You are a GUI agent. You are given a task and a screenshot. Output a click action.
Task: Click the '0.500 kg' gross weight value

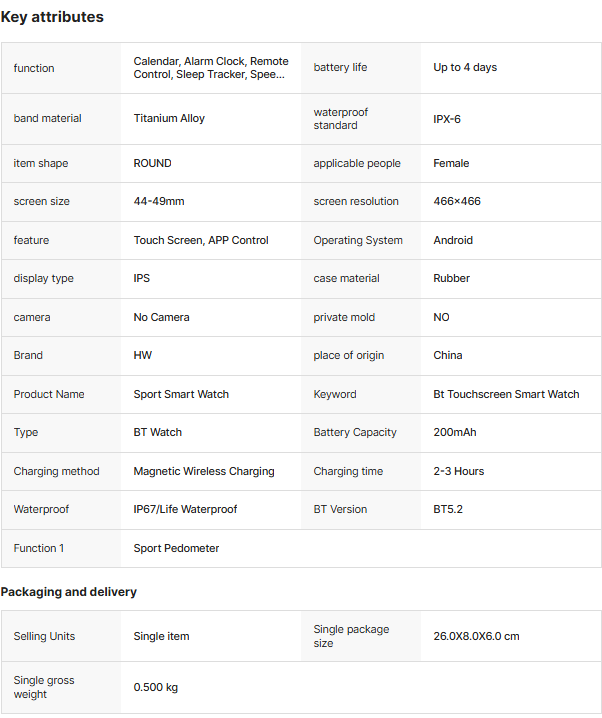coord(156,687)
